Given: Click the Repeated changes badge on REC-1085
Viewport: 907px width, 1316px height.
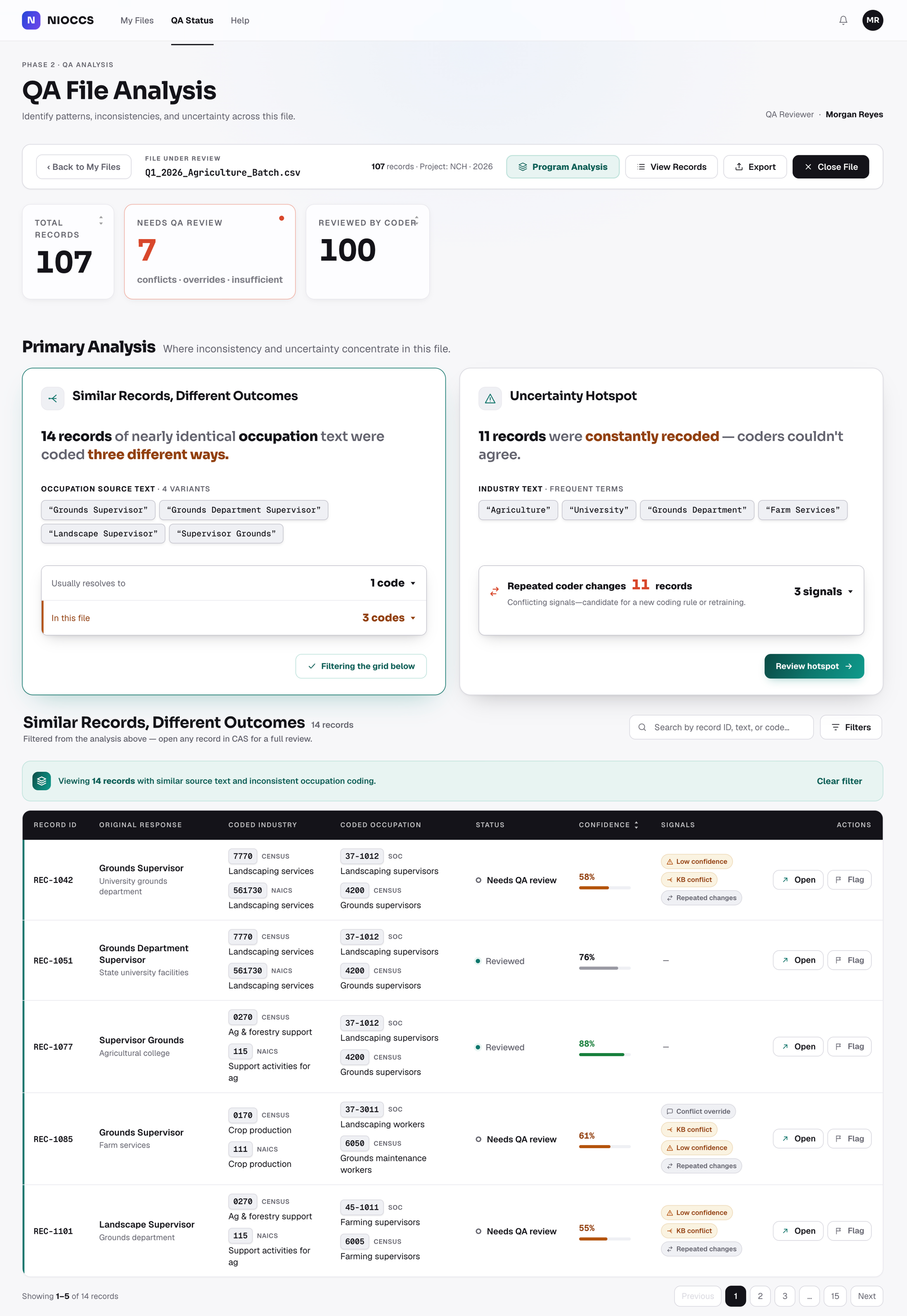Looking at the screenshot, I should click(x=701, y=1166).
